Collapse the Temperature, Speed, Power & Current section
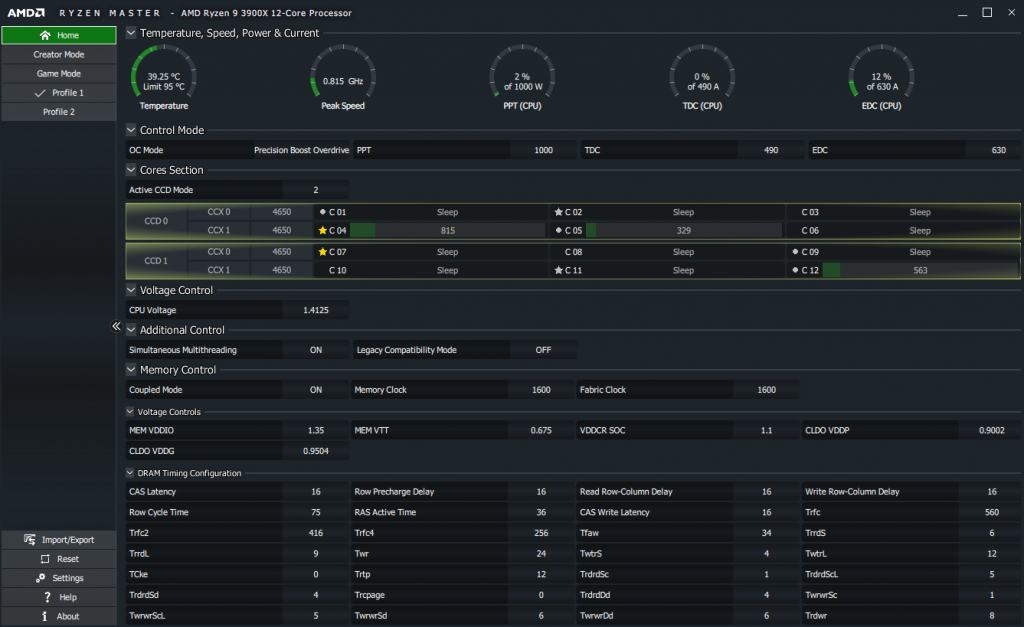Image resolution: width=1024 pixels, height=627 pixels. [x=131, y=33]
